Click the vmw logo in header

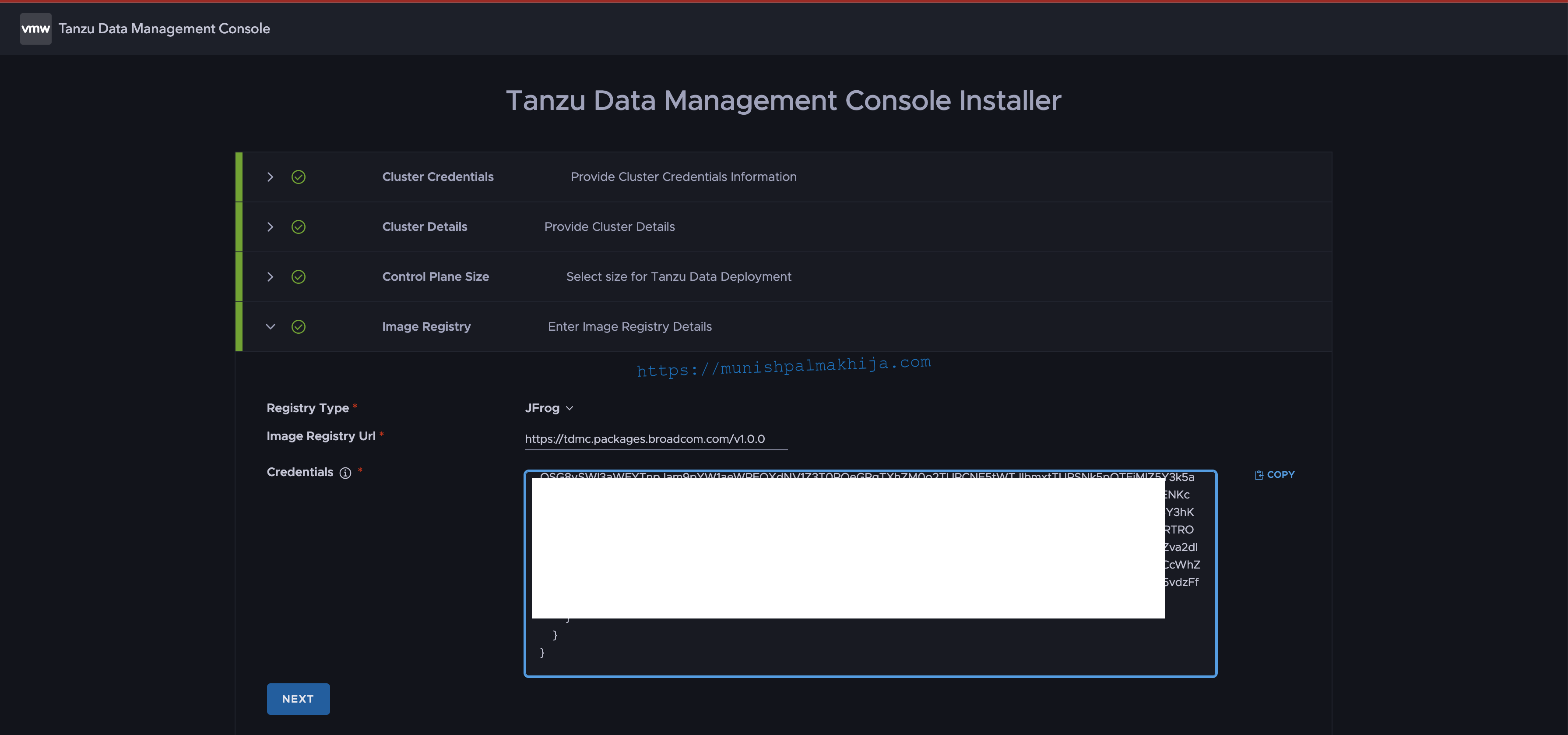35,28
